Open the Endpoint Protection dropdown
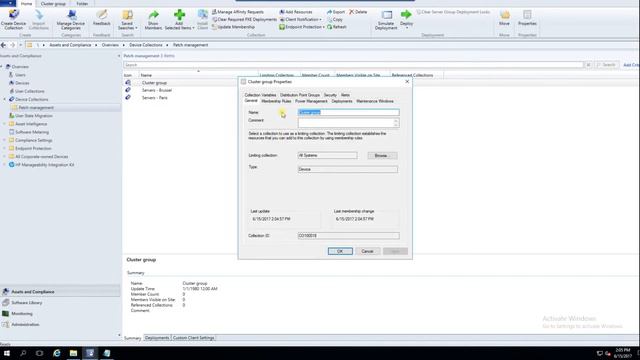The width and height of the screenshot is (640, 360). point(302,27)
